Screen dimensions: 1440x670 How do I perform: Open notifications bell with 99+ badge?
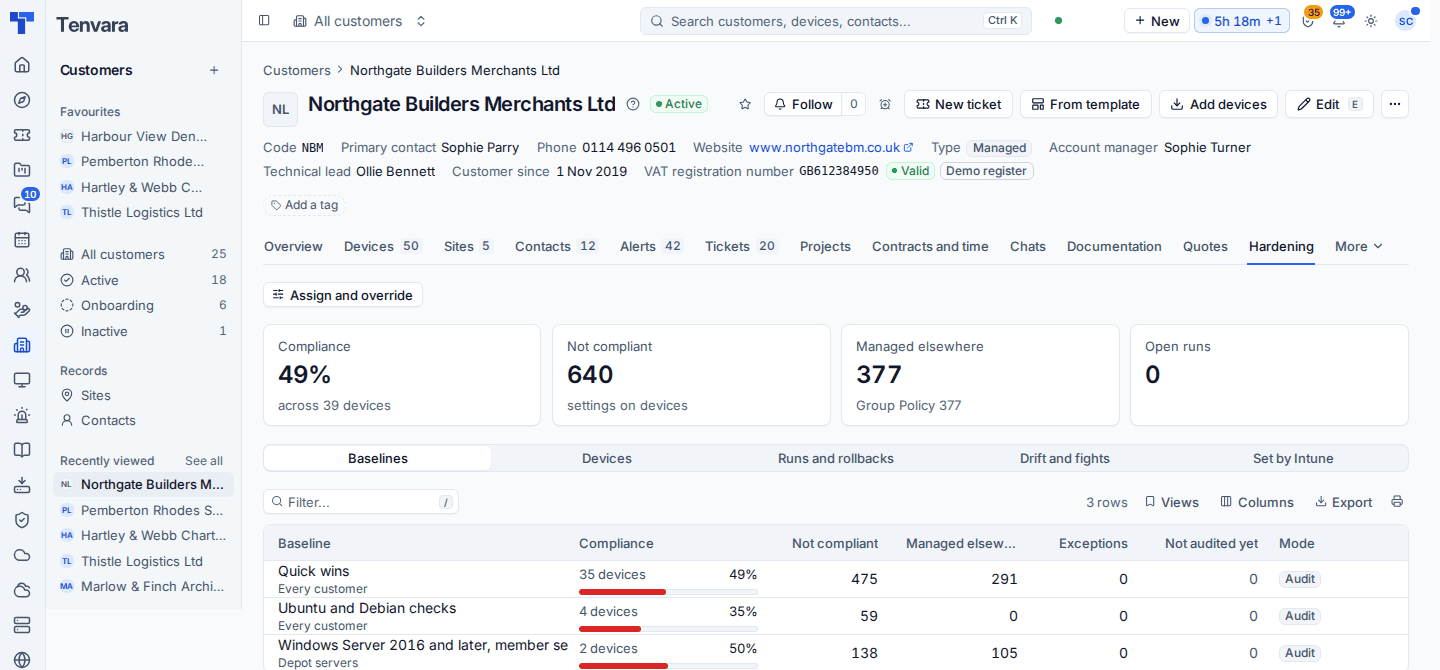click(1339, 21)
